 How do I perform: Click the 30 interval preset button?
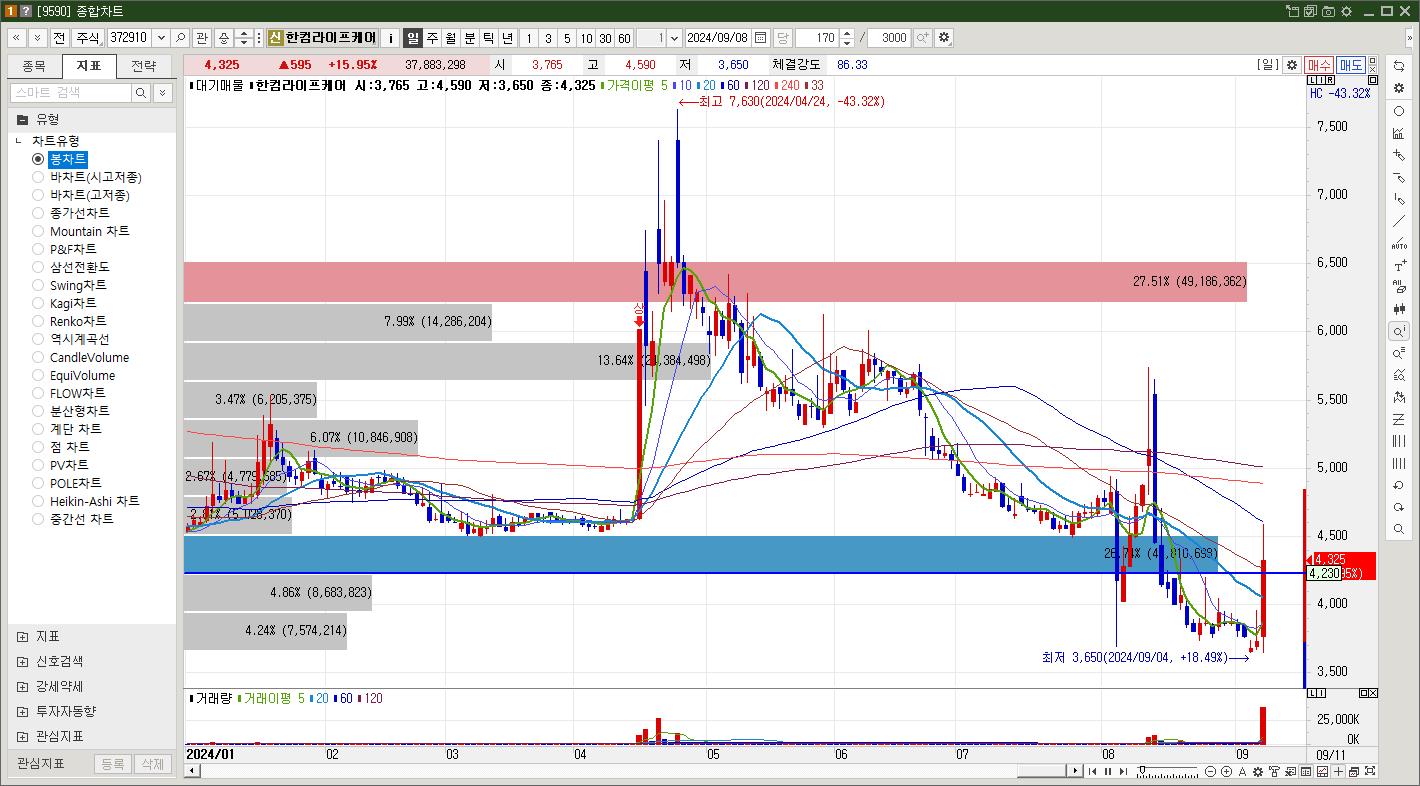[x=605, y=38]
